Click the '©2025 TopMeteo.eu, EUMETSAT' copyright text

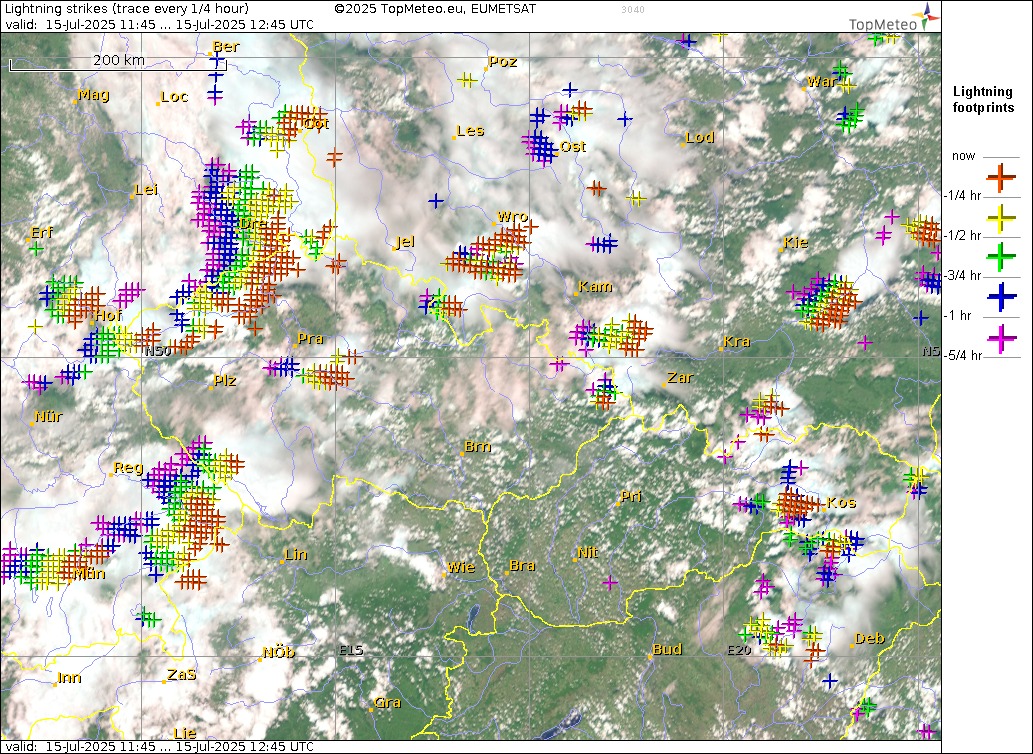pyautogui.click(x=435, y=9)
